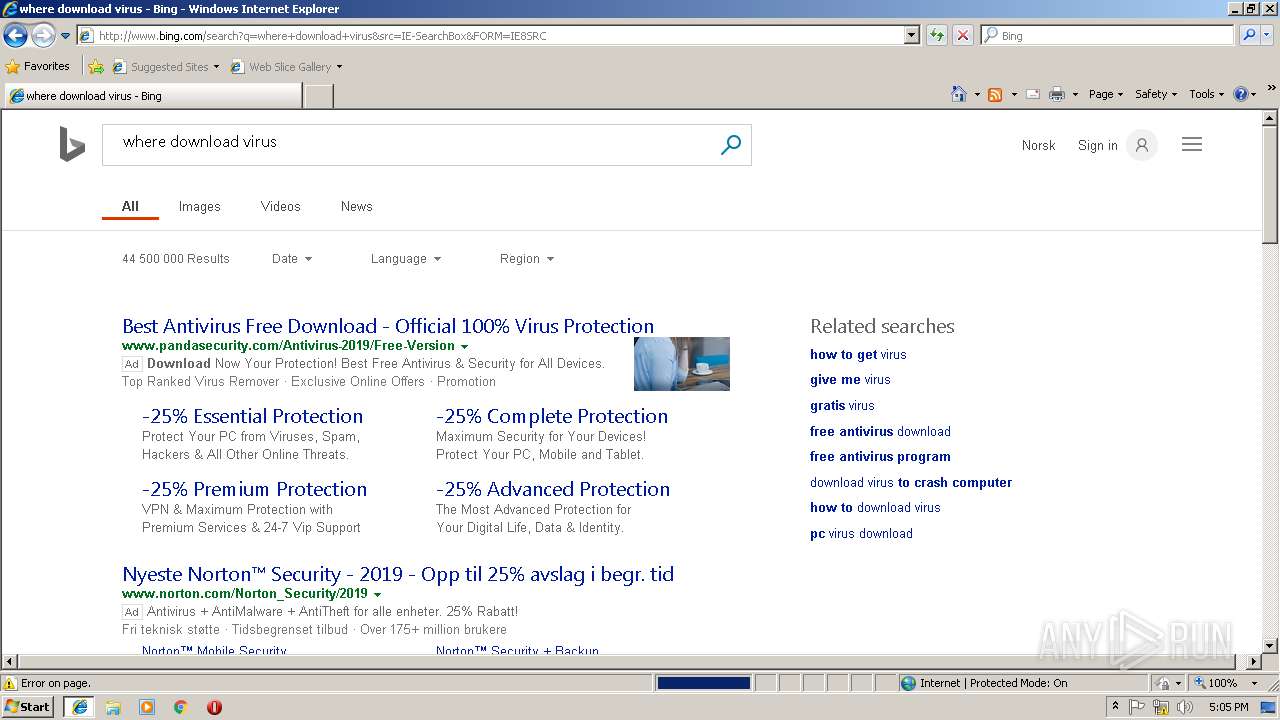Open the Page menu

(x=1106, y=94)
